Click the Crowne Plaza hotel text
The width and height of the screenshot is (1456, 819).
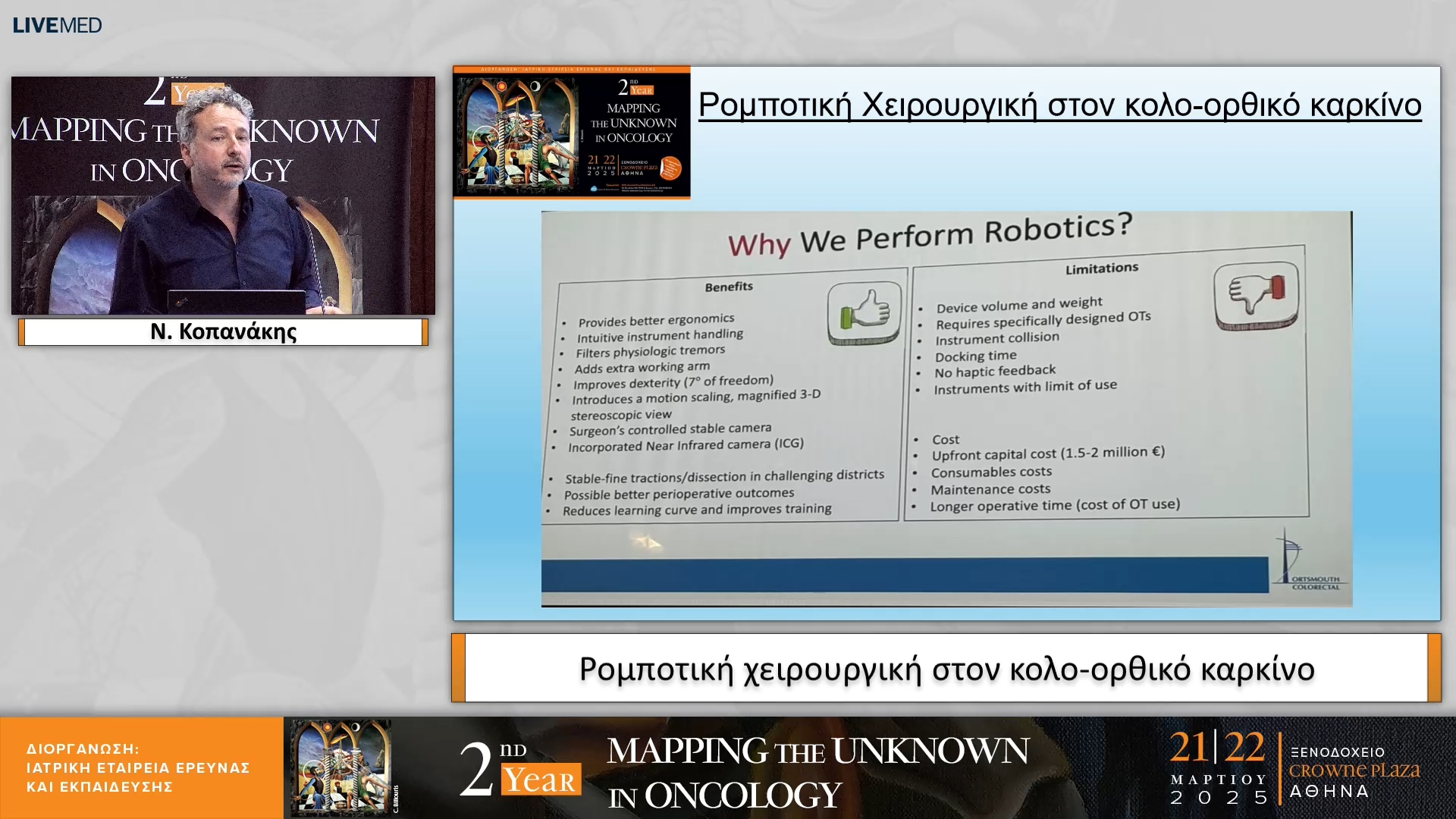click(1354, 770)
